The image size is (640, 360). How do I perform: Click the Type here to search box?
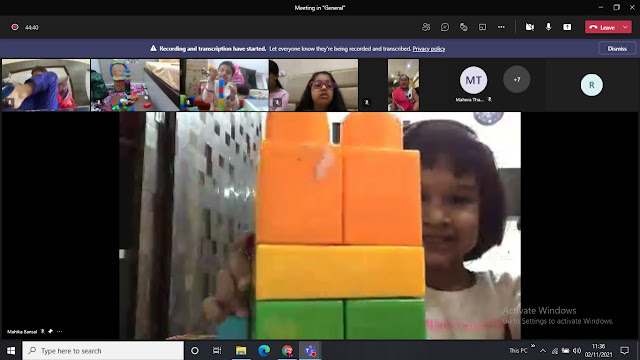click(x=103, y=351)
